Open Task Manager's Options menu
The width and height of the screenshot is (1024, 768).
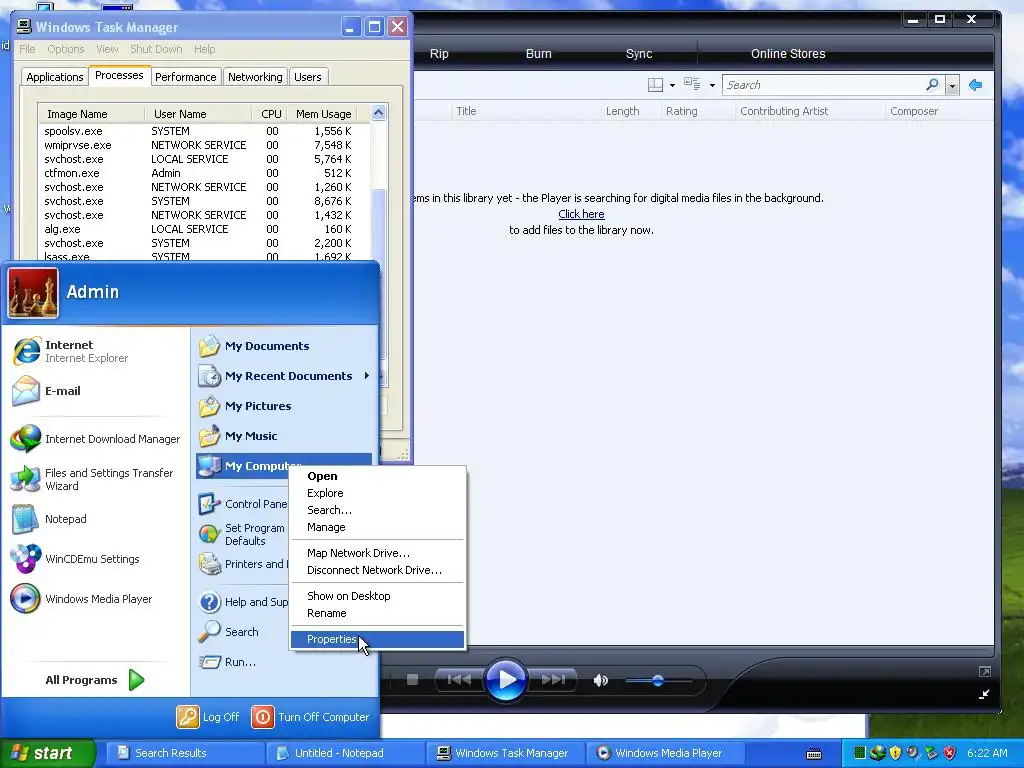(x=65, y=49)
